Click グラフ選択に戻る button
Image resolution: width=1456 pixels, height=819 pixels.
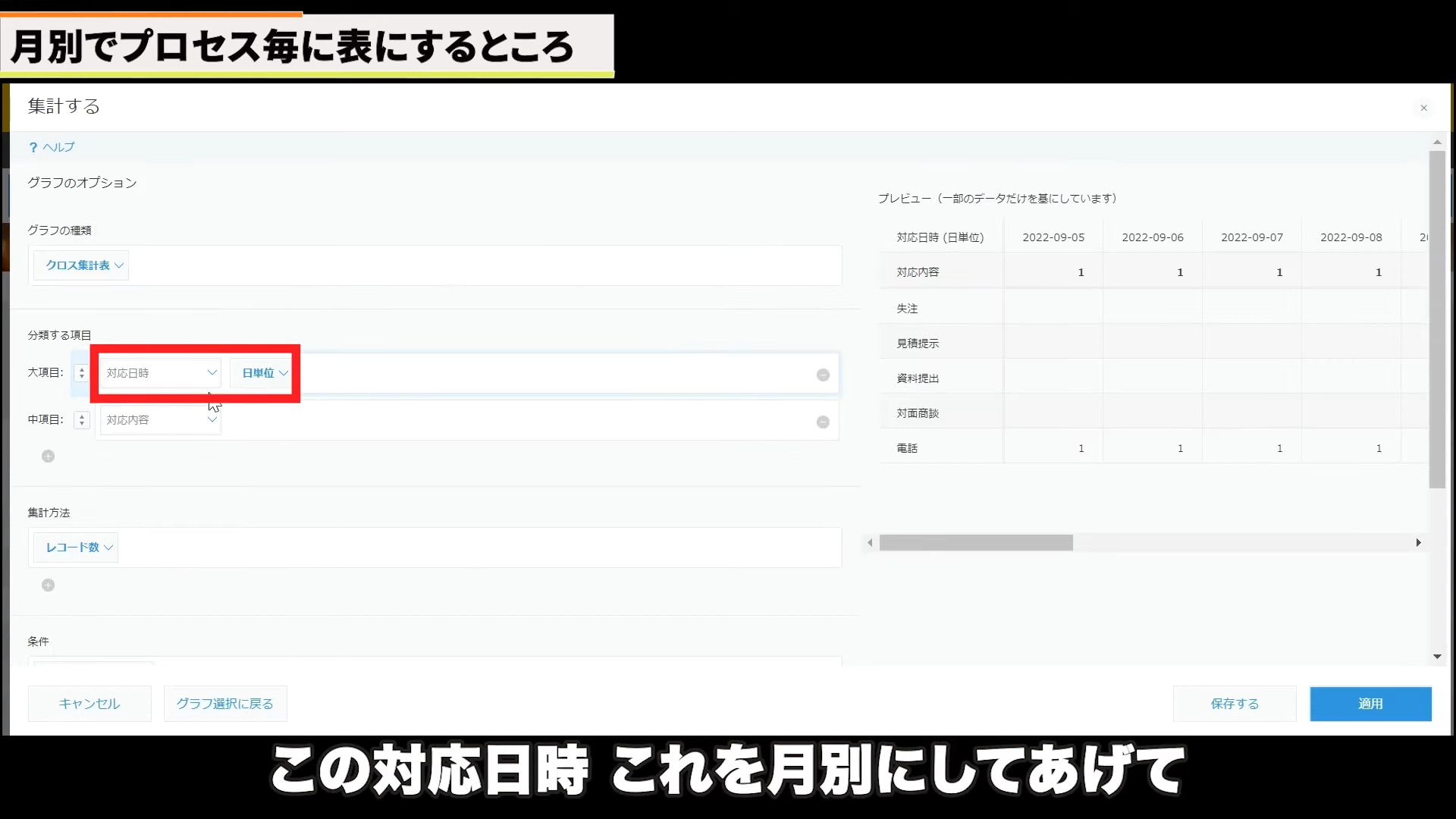pyautogui.click(x=224, y=704)
